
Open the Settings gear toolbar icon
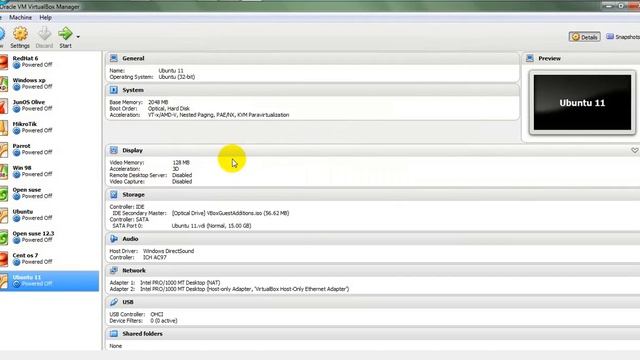(20, 37)
